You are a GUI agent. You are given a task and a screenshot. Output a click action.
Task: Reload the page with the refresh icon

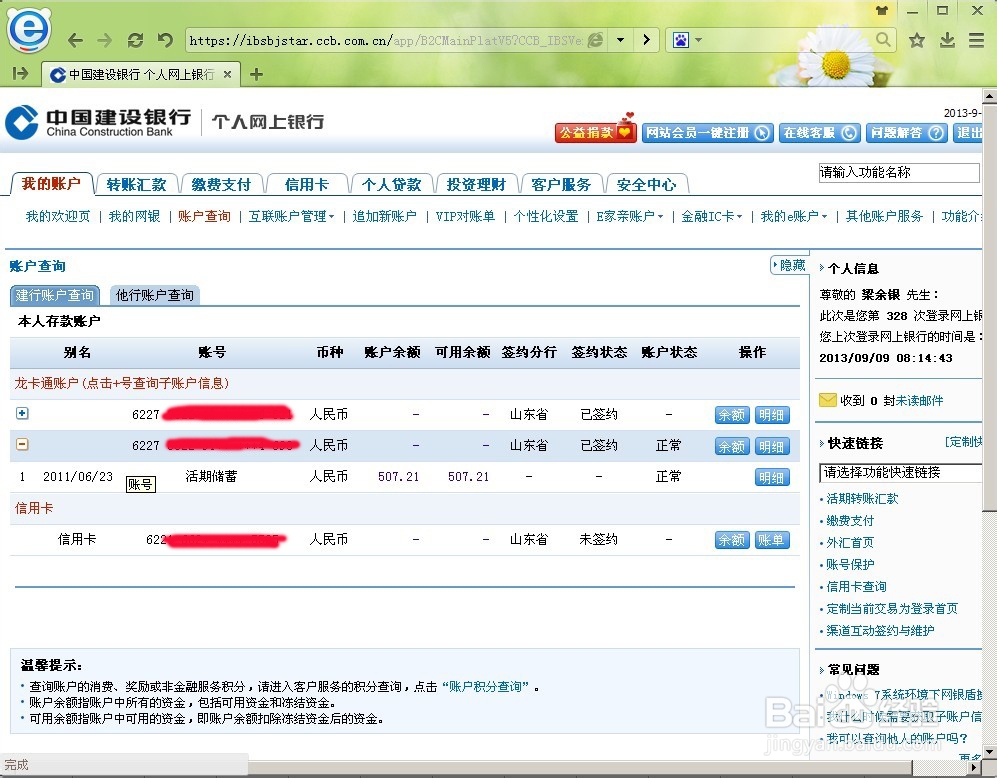(x=135, y=41)
